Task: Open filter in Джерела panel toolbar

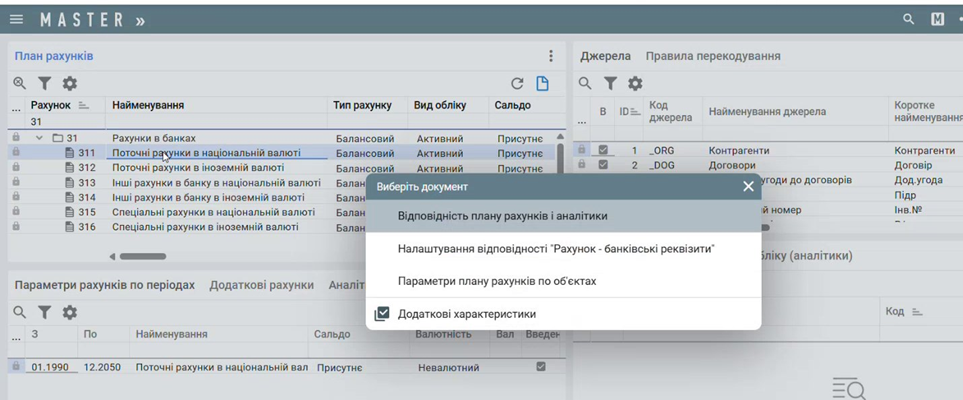Action: 610,83
